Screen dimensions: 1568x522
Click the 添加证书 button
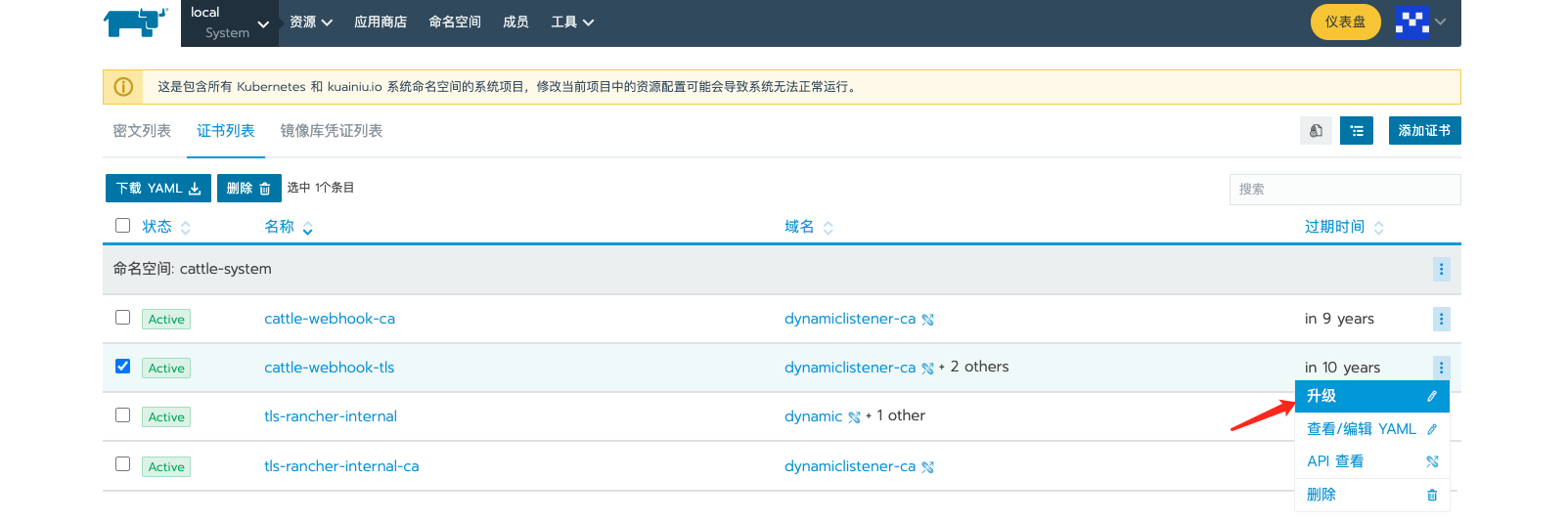(1424, 131)
